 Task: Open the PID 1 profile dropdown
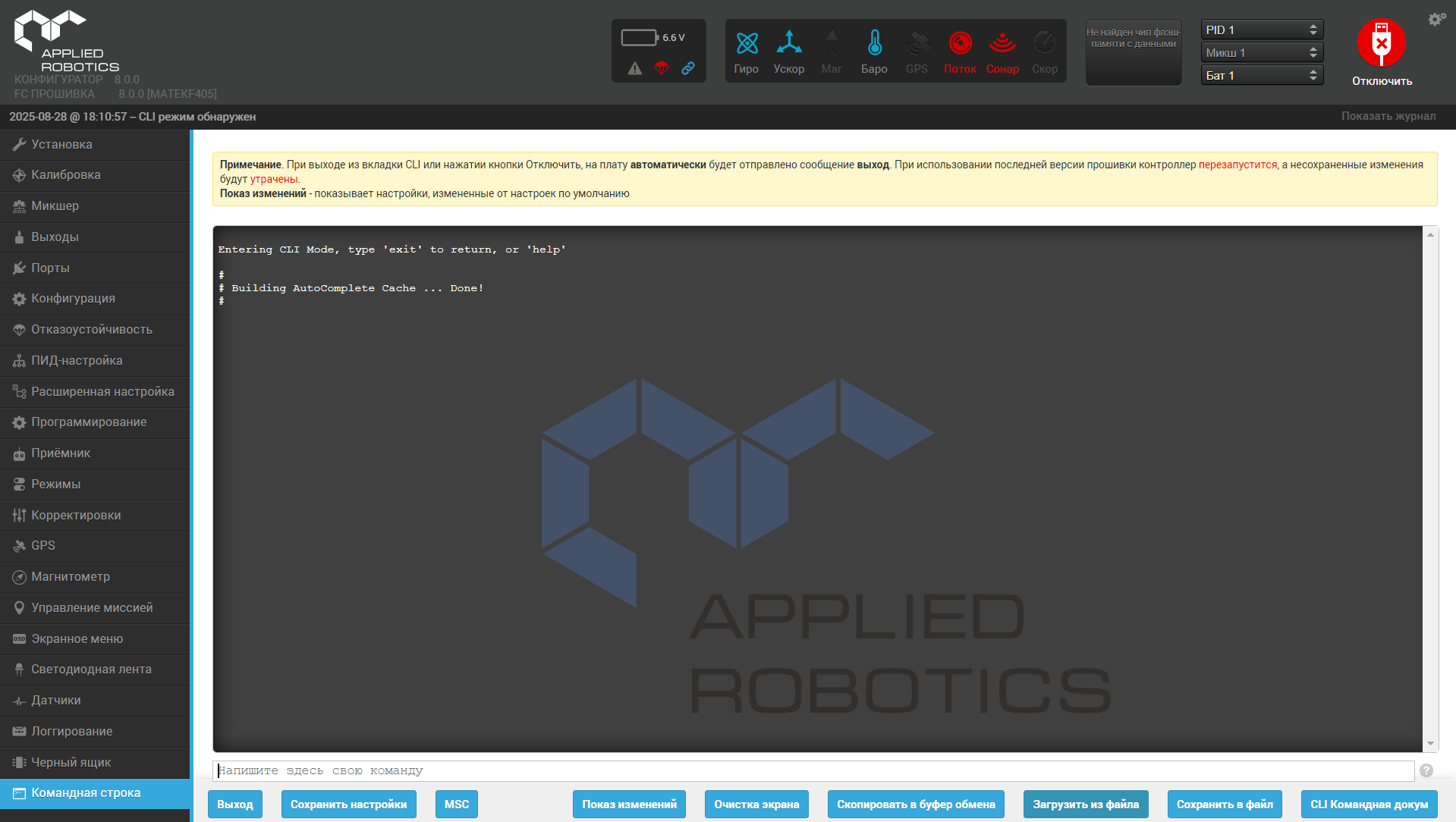[1261, 30]
